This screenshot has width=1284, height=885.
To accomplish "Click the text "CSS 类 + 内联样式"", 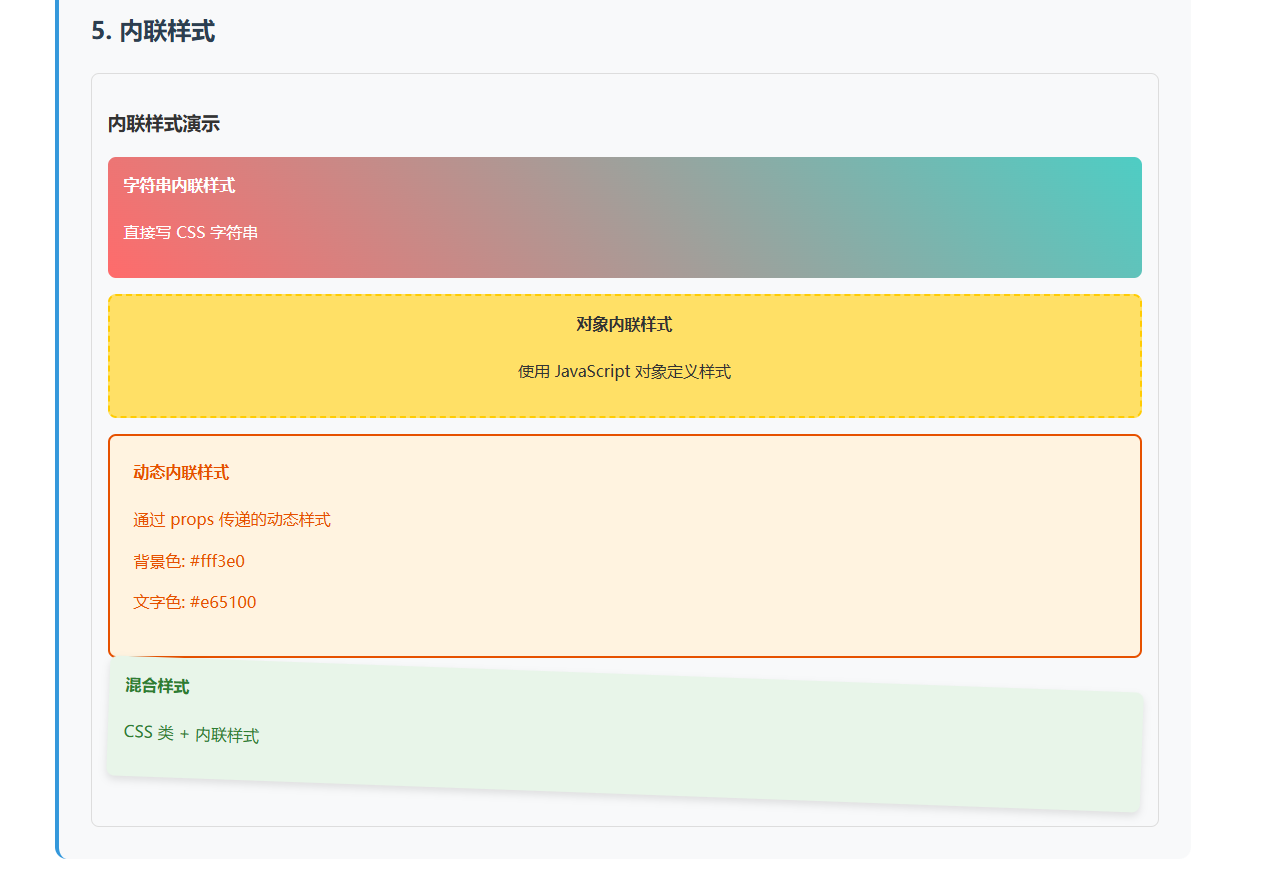I will point(191,734).
